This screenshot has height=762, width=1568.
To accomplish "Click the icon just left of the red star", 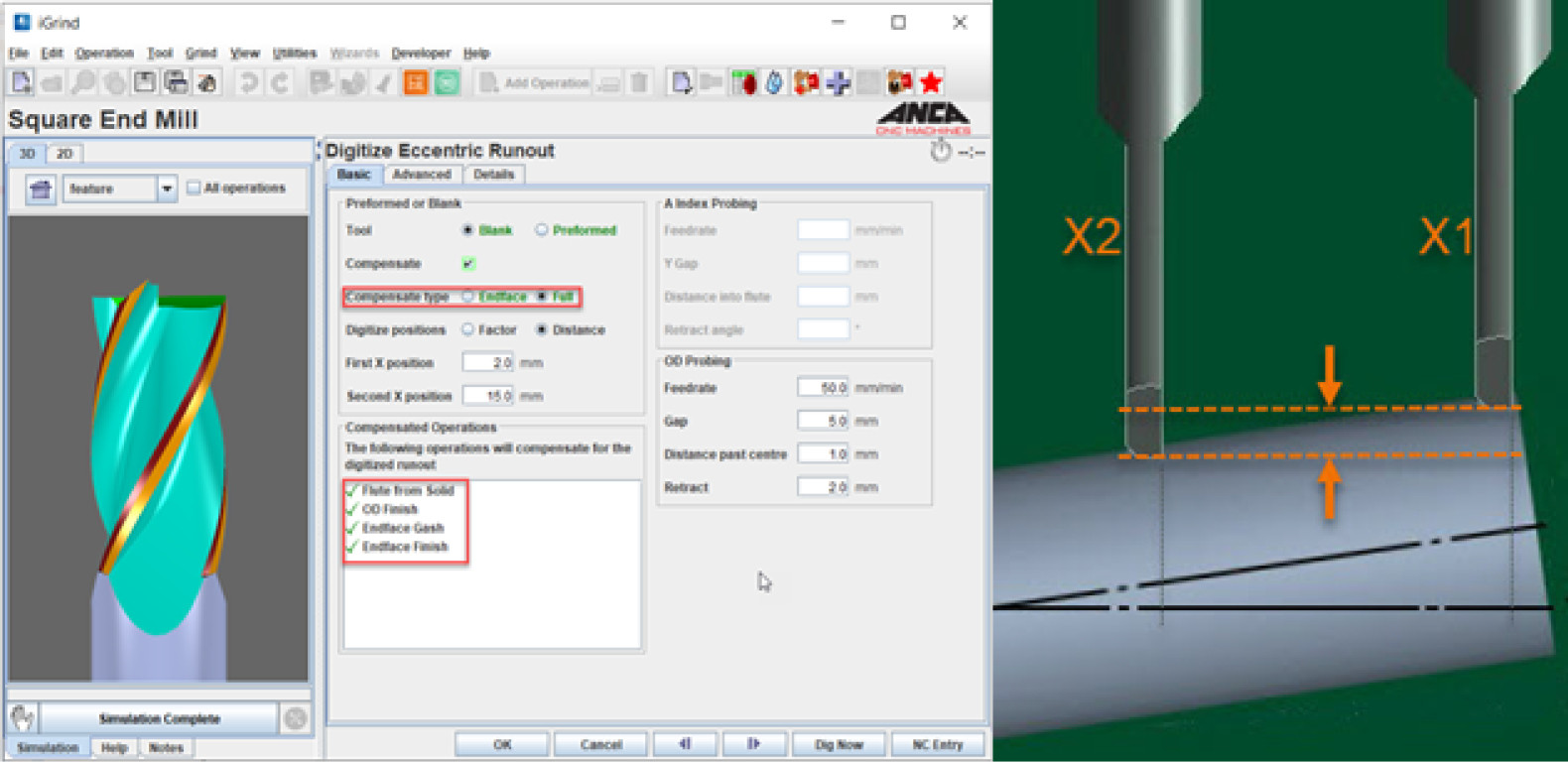I will [900, 82].
